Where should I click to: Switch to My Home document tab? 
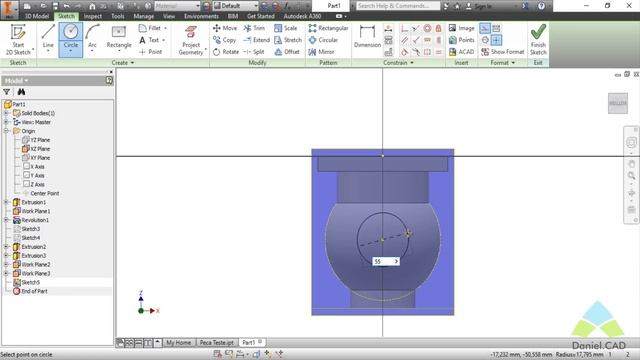coord(178,342)
